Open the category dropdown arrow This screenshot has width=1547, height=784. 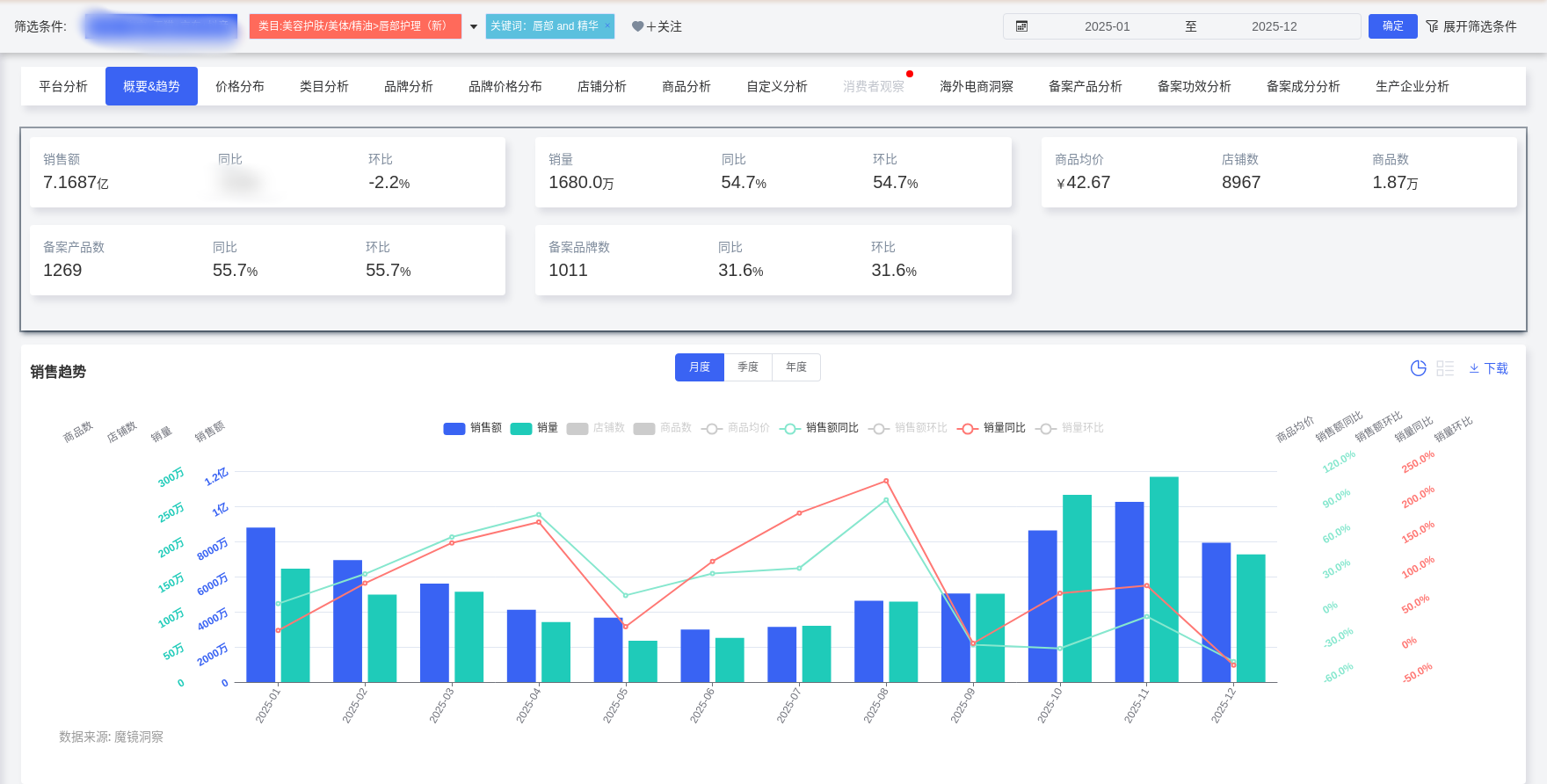click(474, 26)
